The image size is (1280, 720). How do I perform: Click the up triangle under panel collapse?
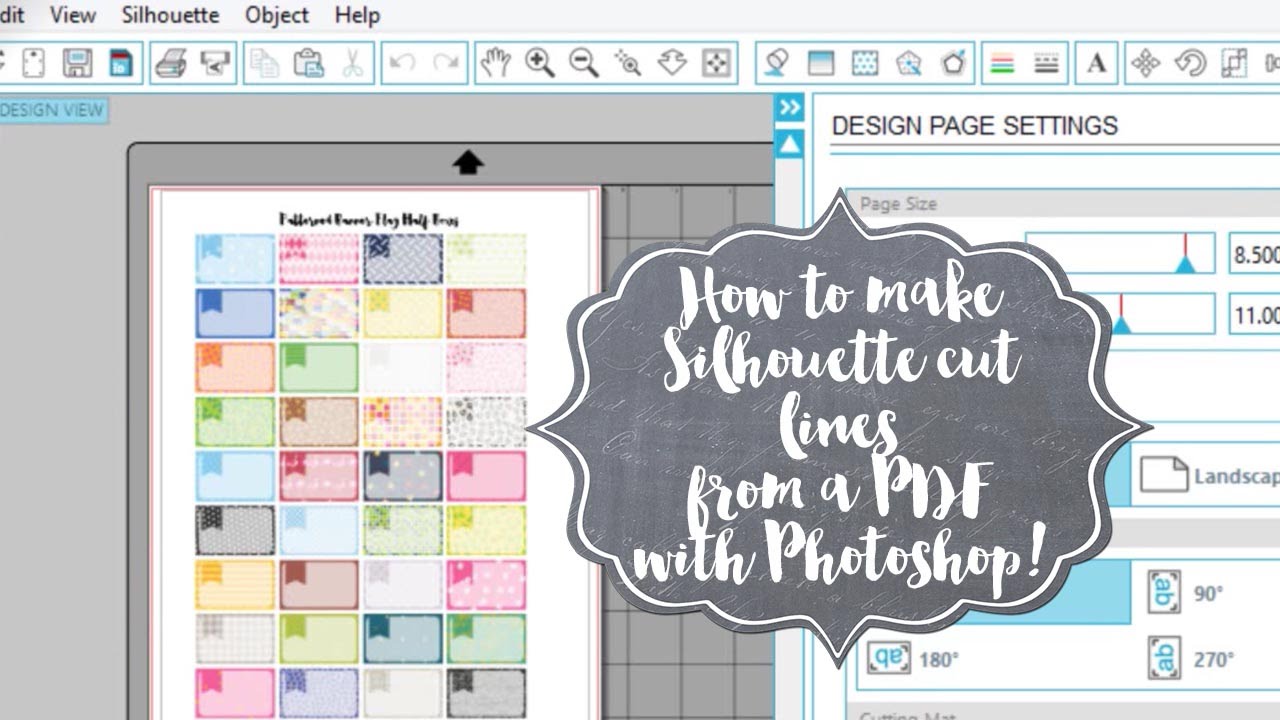coord(790,145)
